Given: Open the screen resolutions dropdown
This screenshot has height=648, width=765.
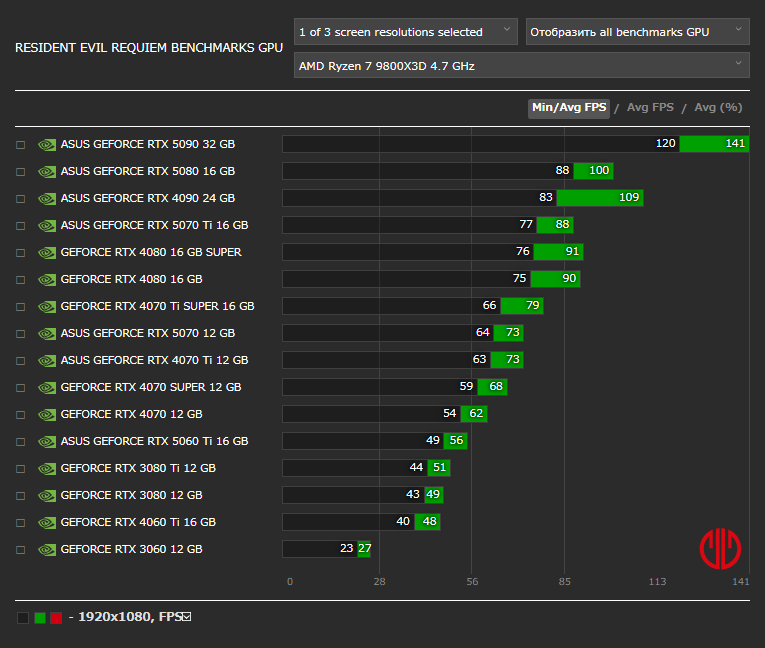Looking at the screenshot, I should 406,32.
